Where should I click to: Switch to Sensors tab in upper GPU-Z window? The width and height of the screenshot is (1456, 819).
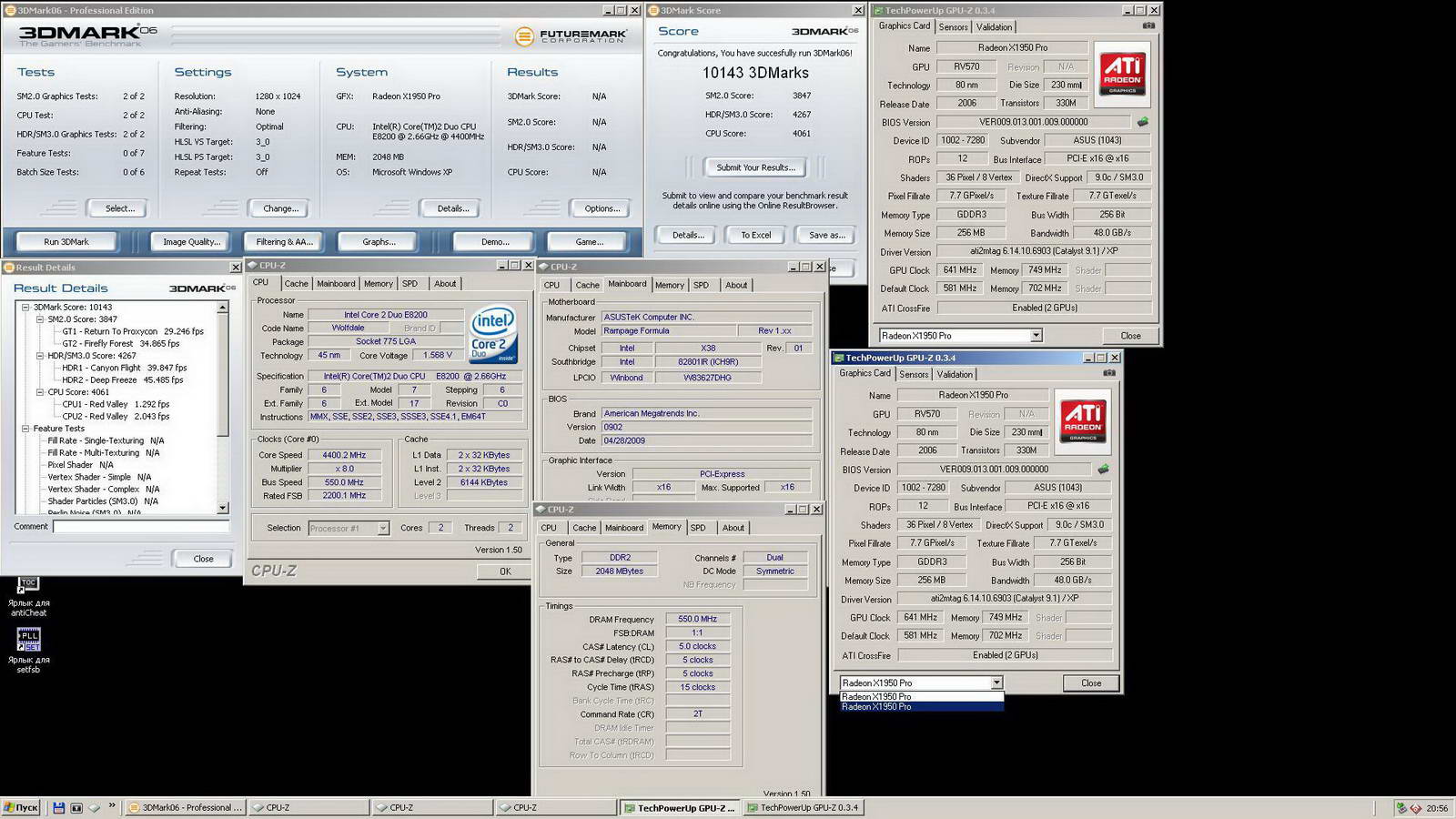[x=953, y=26]
